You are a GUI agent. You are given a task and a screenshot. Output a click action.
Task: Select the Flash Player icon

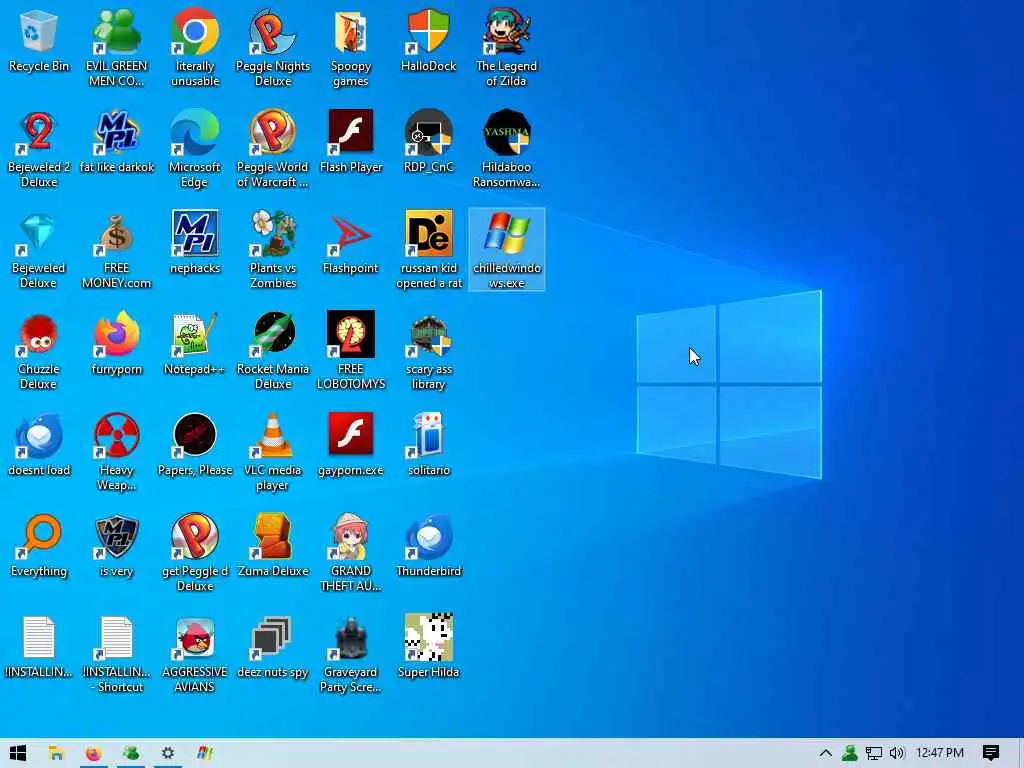click(x=351, y=140)
